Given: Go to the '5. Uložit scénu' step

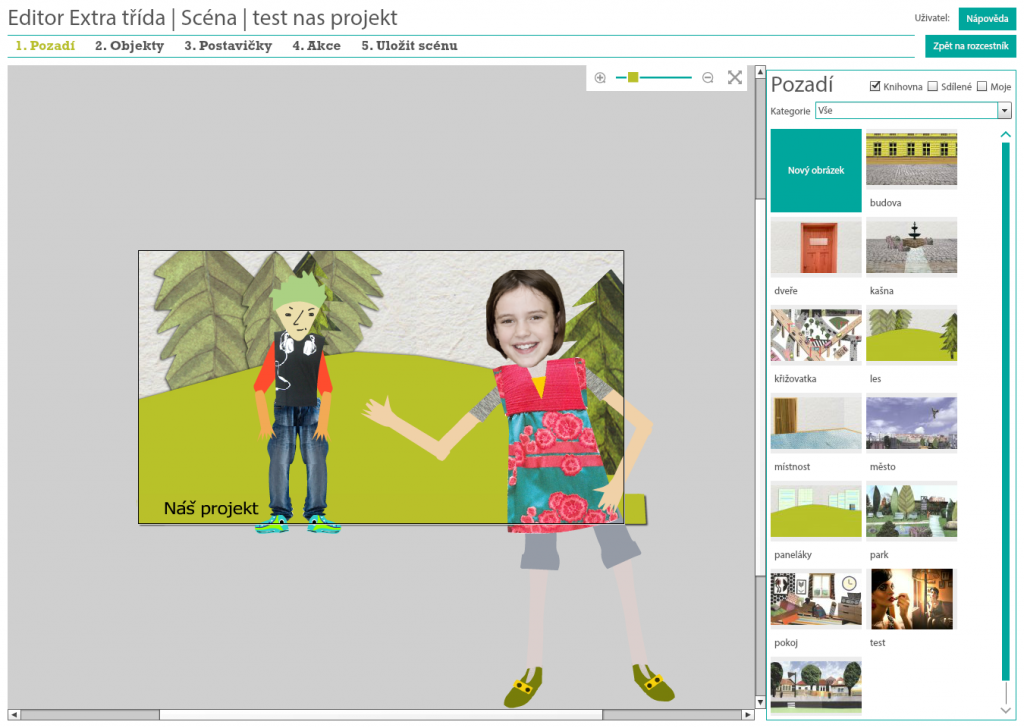Looking at the screenshot, I should coord(409,46).
